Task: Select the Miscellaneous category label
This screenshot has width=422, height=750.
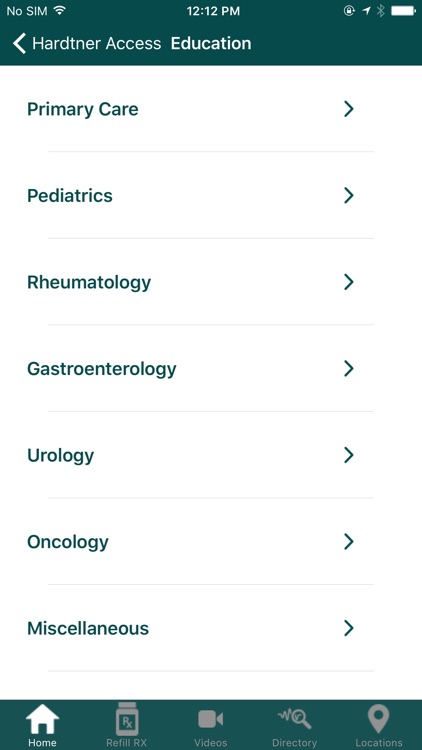Action: click(x=88, y=628)
